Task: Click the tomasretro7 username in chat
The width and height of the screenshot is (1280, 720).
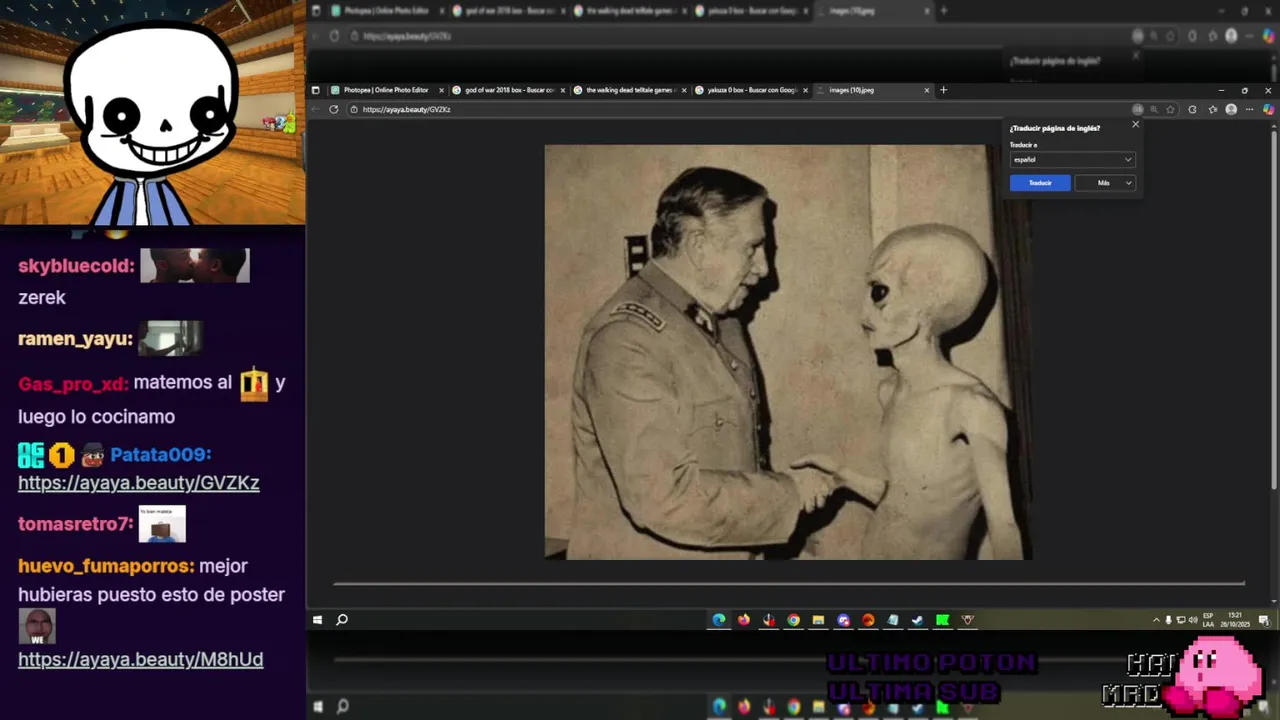Action: point(75,524)
